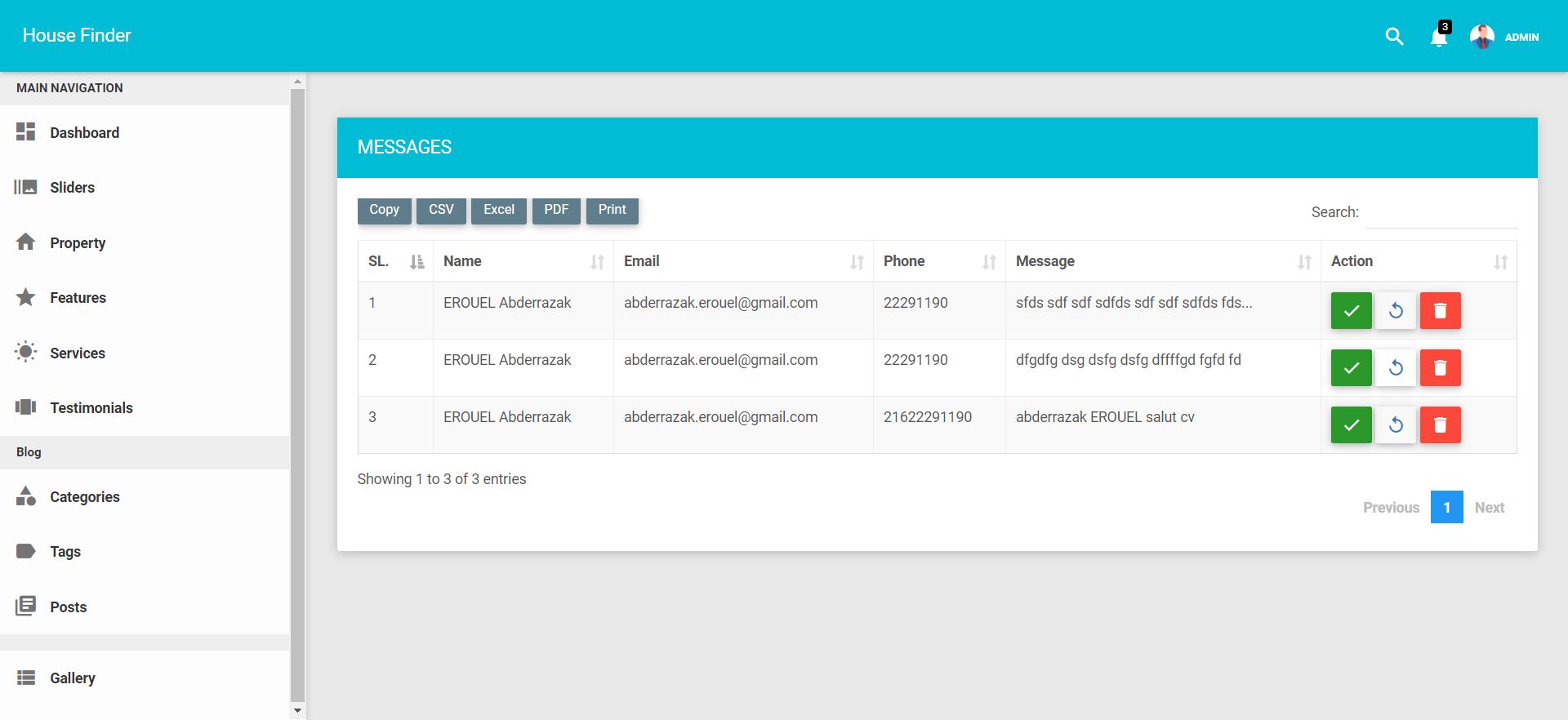Print the messages table
Viewport: 1568px width, 720px height.
point(612,211)
